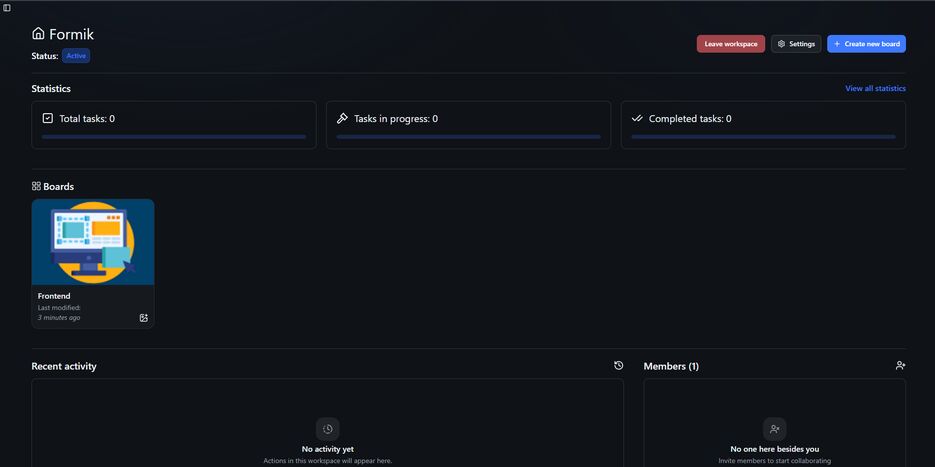The width and height of the screenshot is (935, 467).
Task: Click the '3 minutes ago' timestamp
Action: 59,317
